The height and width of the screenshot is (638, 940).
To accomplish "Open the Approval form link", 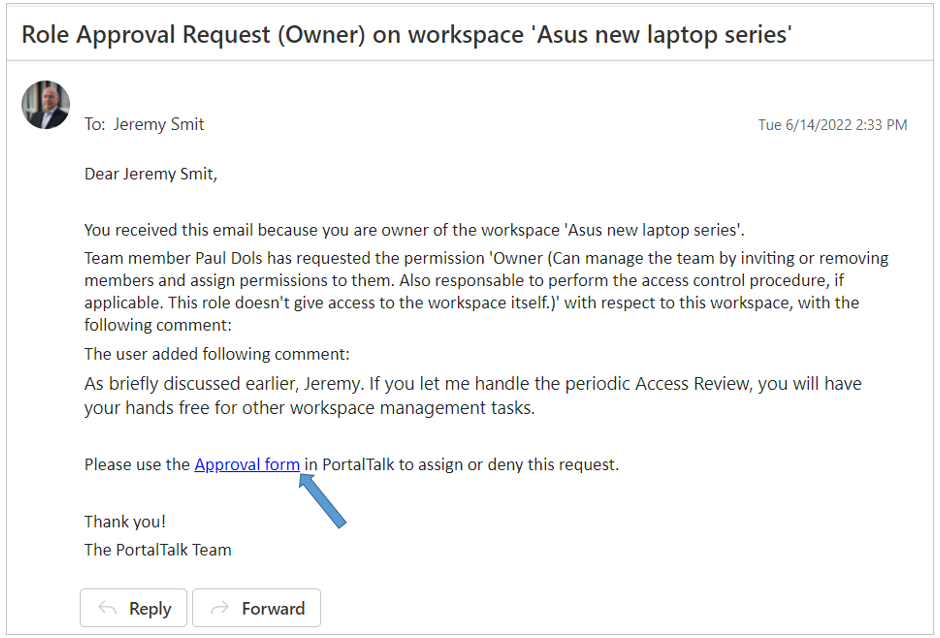I will pos(247,465).
